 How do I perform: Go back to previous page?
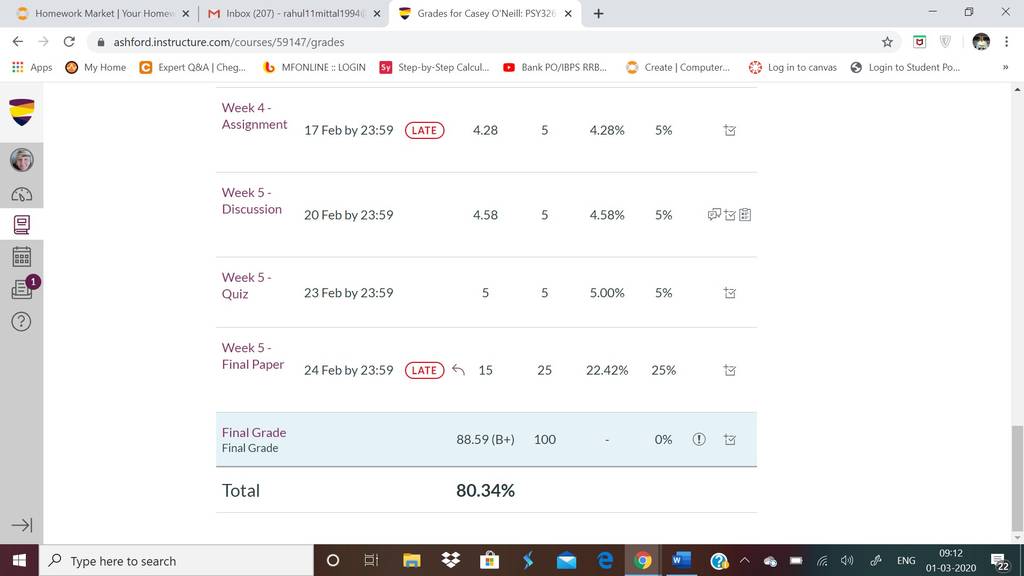click(18, 42)
